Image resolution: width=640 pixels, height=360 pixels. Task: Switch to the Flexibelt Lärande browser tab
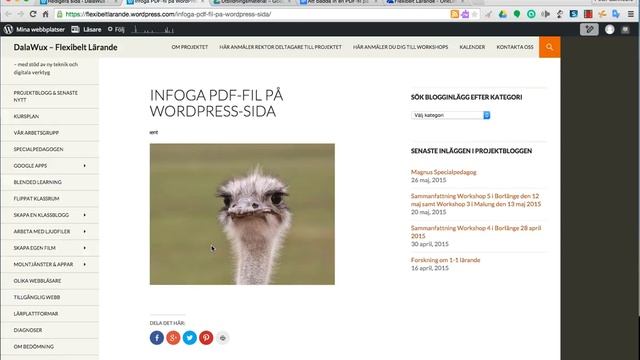424,2
